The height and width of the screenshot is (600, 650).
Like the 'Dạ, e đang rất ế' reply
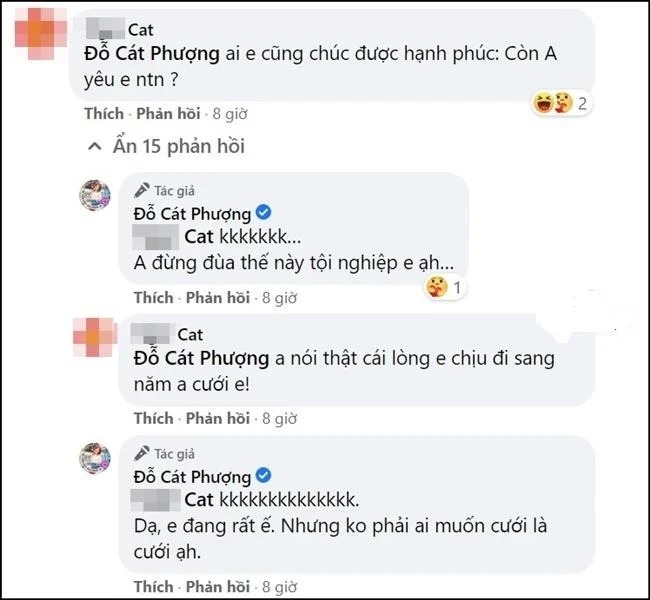(153, 587)
